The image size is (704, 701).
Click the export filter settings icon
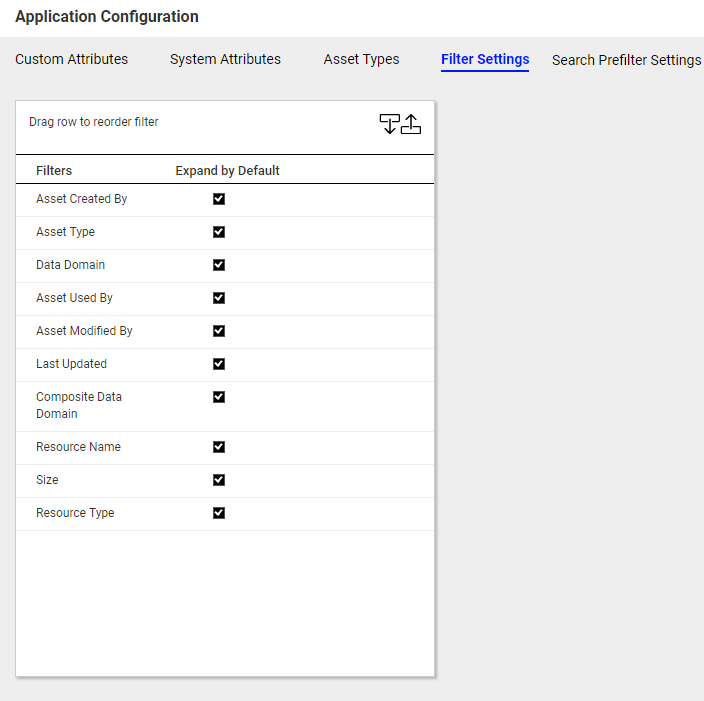(x=411, y=124)
